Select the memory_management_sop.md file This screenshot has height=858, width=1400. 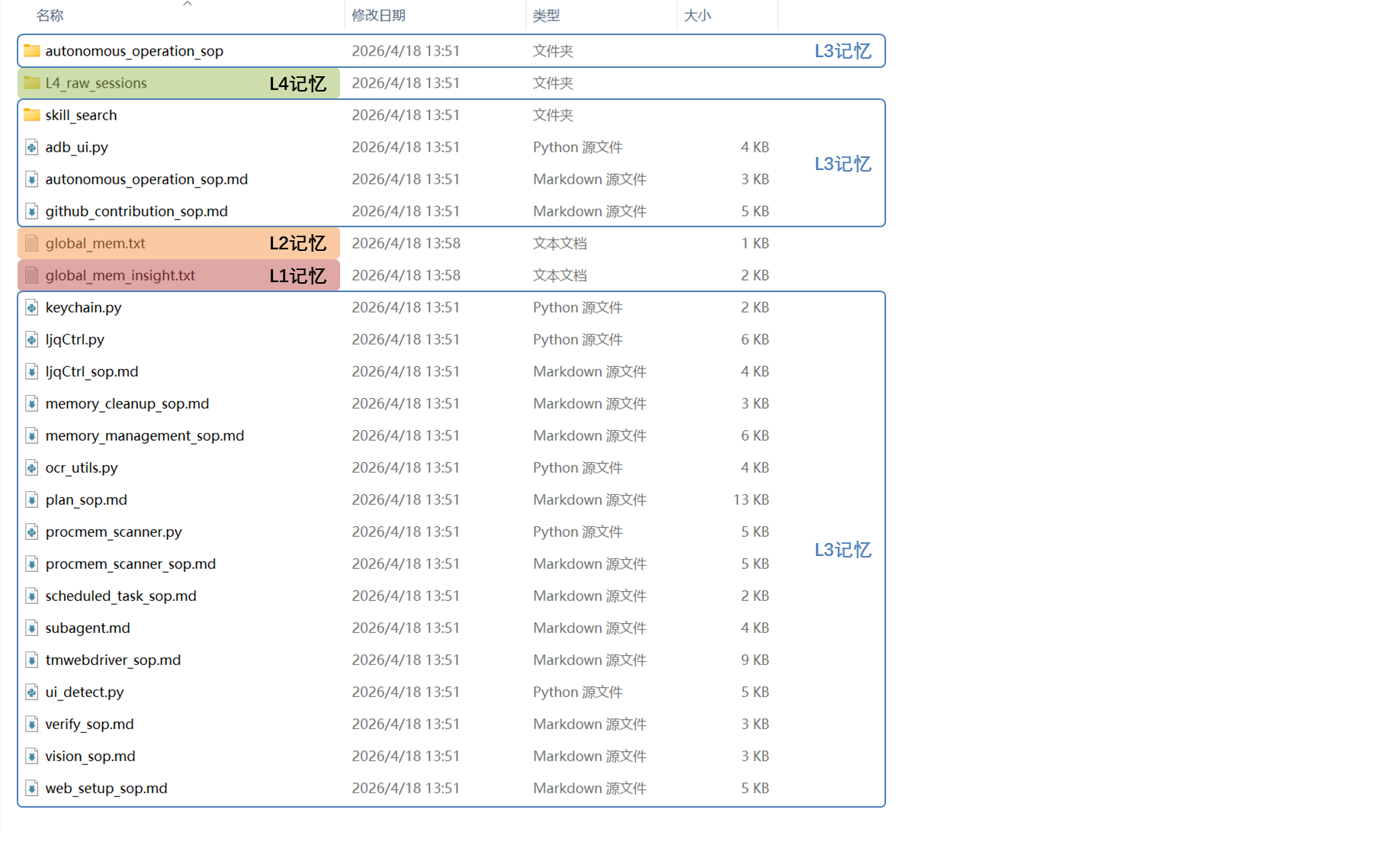(144, 435)
